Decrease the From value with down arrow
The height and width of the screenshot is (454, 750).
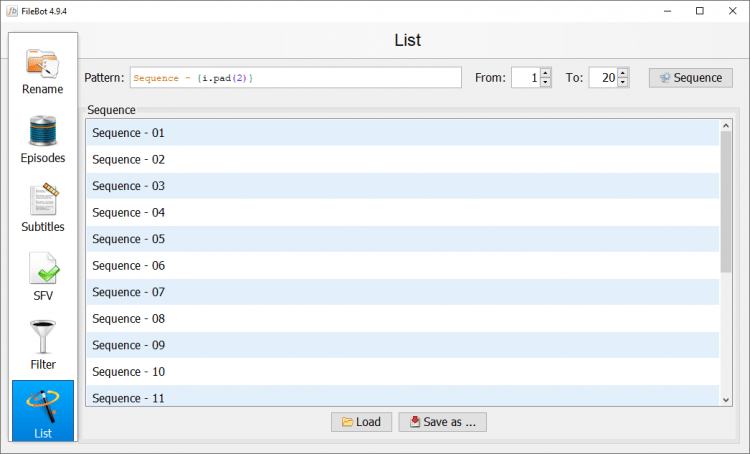545,82
